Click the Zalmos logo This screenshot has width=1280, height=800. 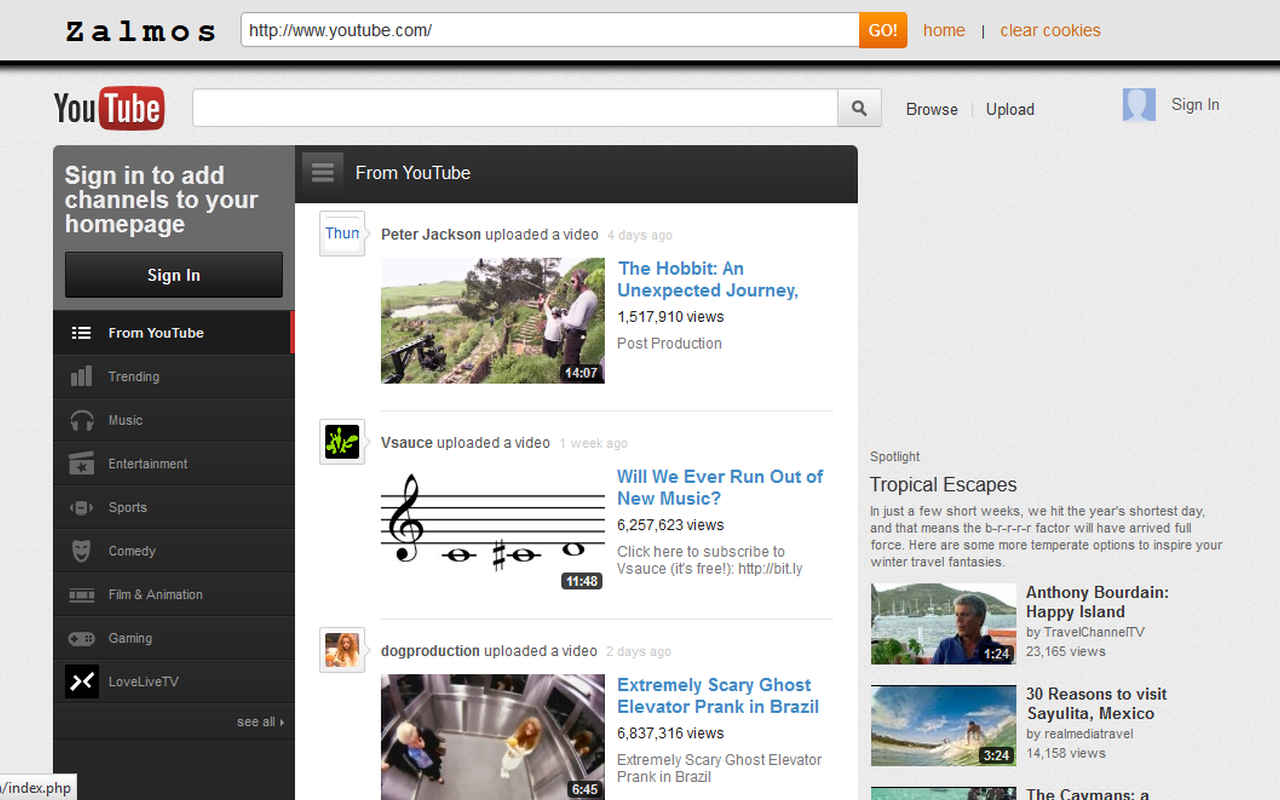click(x=141, y=32)
